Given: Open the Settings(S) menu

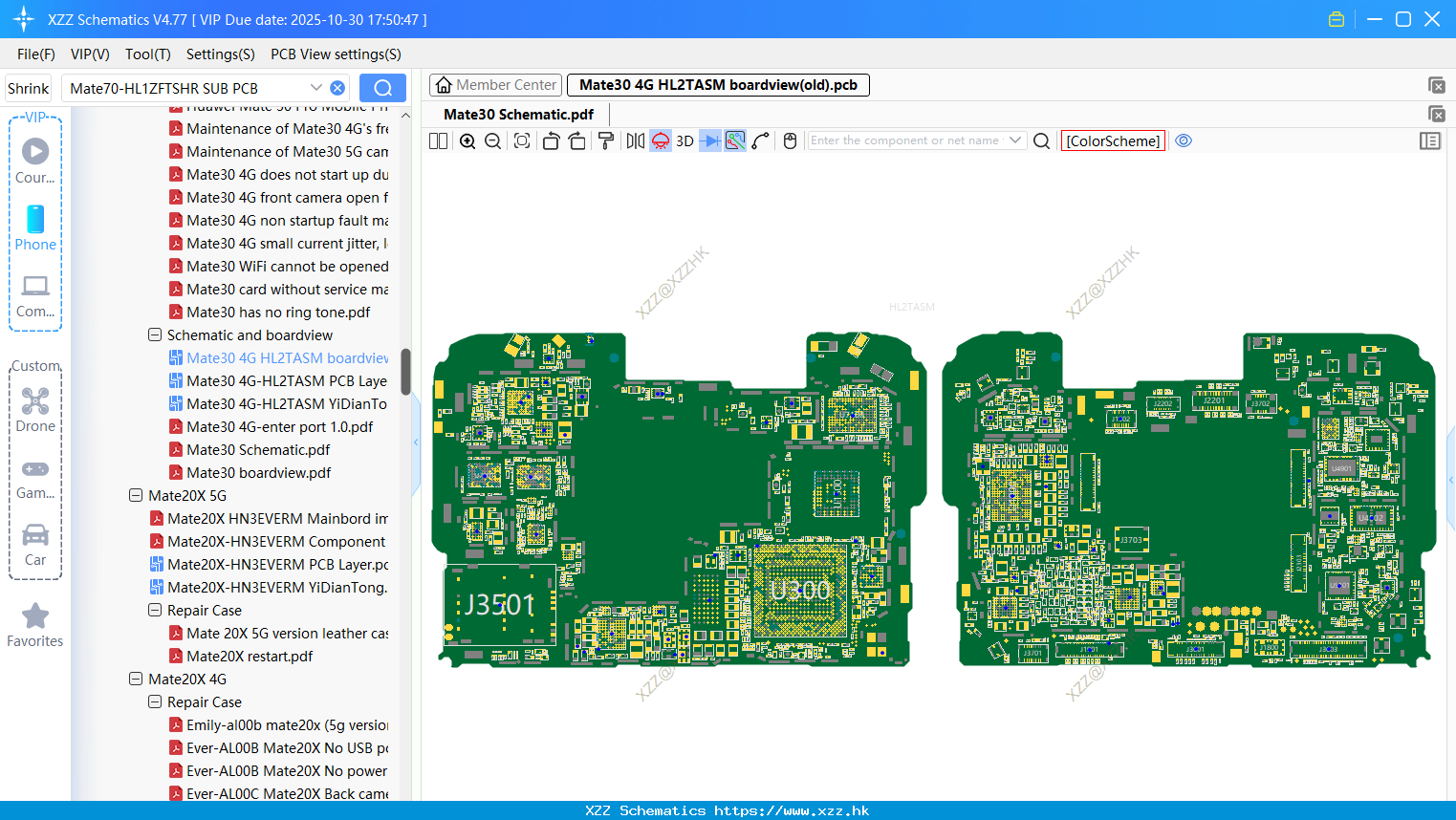Looking at the screenshot, I should point(221,54).
